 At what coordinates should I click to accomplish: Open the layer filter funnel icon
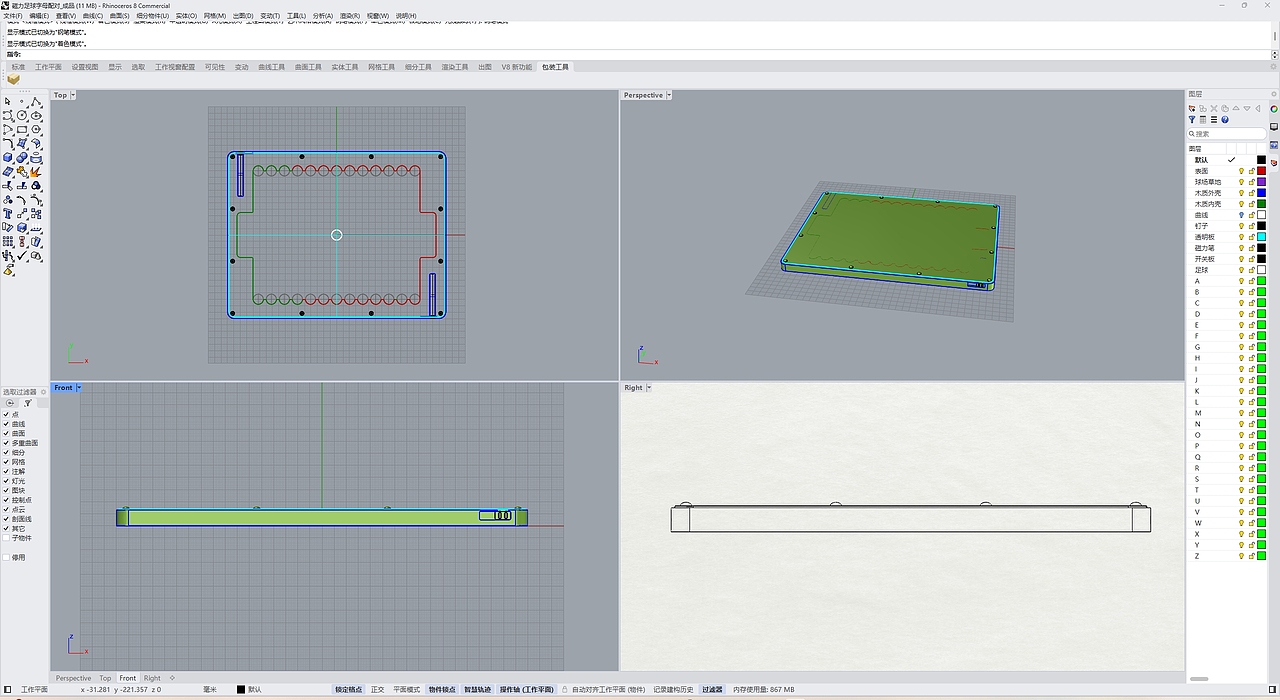click(x=1192, y=119)
